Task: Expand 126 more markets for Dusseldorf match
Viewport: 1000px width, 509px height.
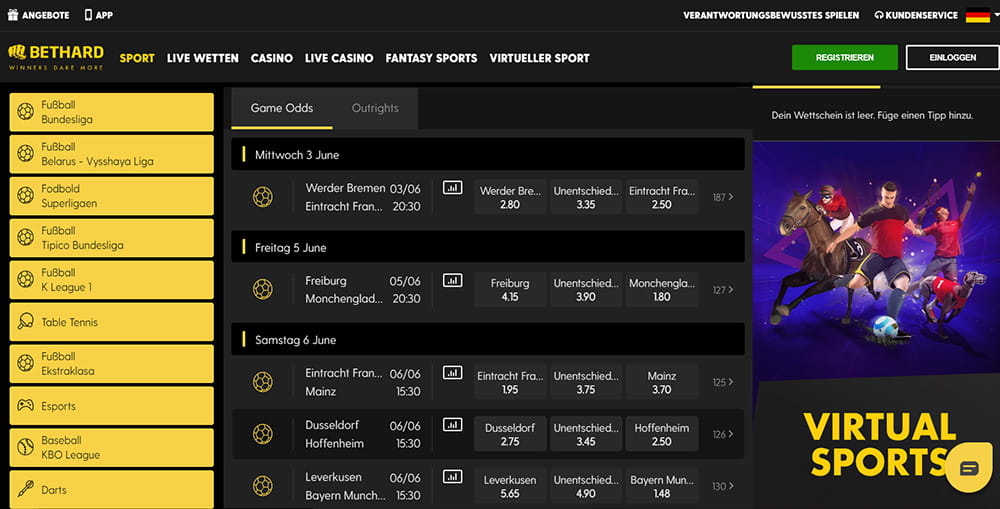Action: click(723, 434)
